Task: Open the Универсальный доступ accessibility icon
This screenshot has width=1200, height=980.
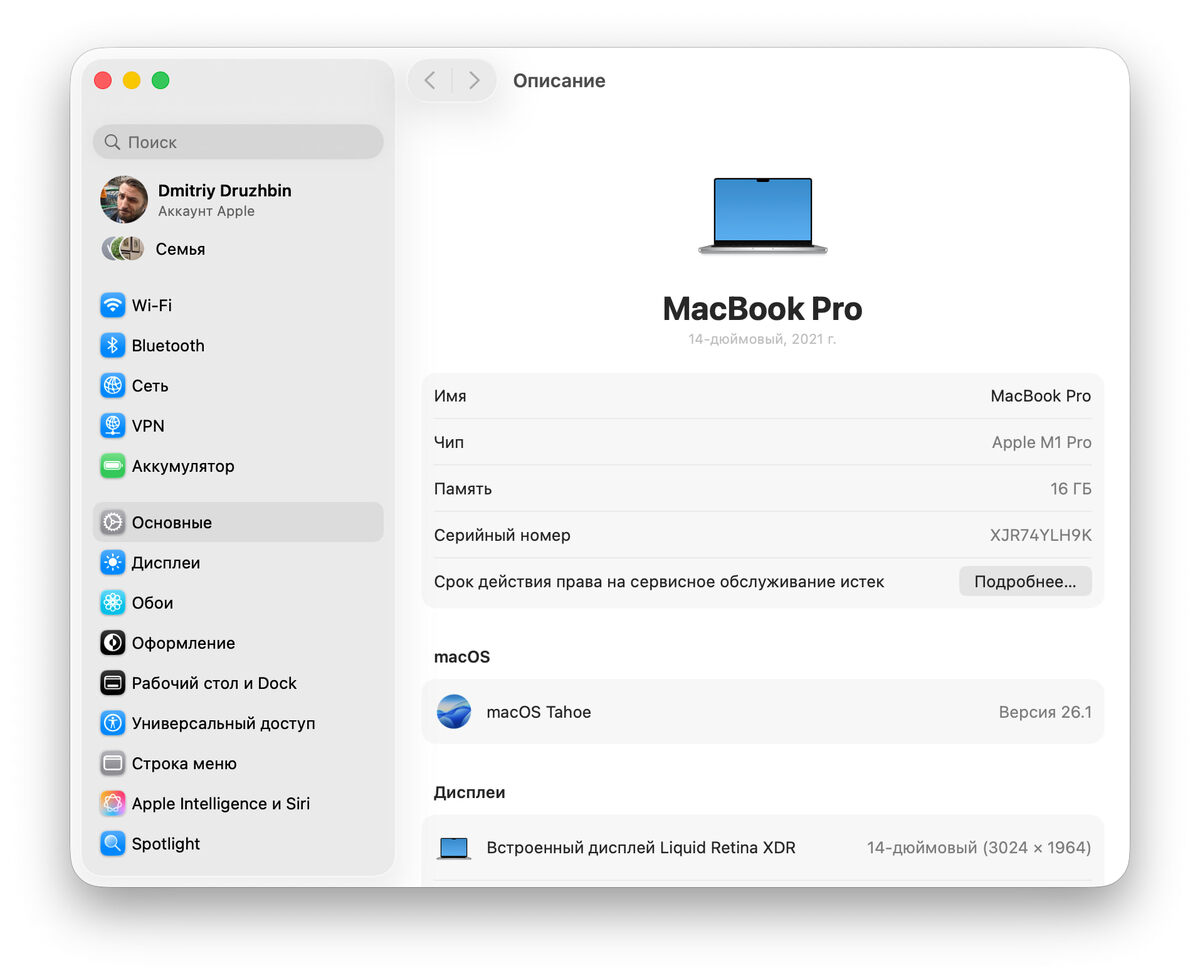Action: tap(113, 723)
